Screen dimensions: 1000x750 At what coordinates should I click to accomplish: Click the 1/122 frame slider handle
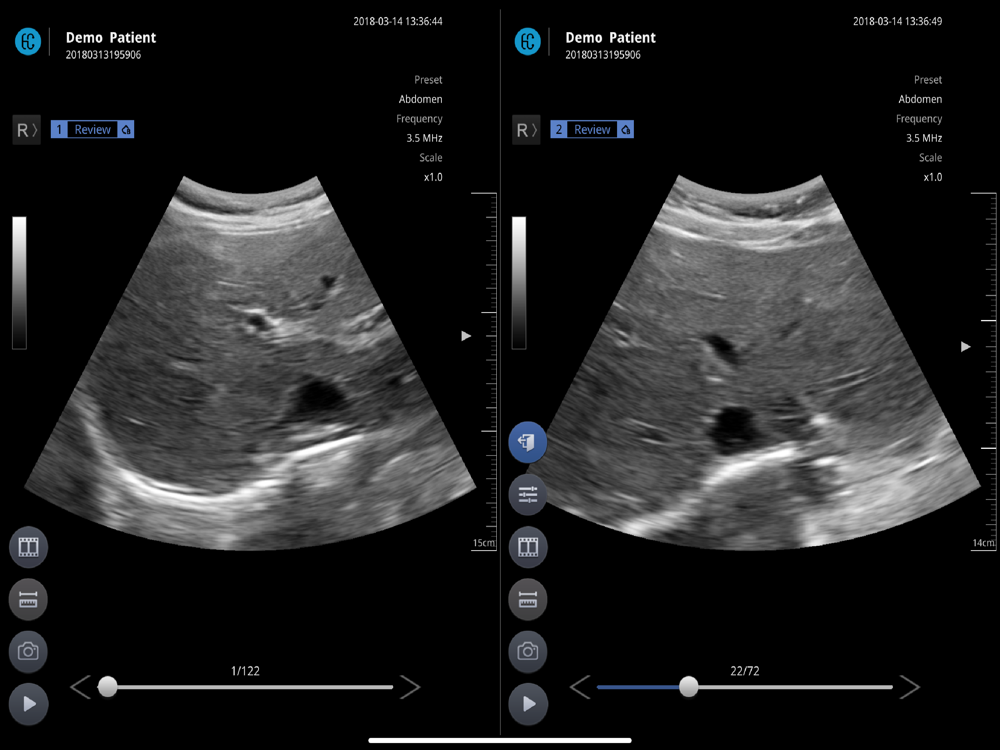point(108,687)
